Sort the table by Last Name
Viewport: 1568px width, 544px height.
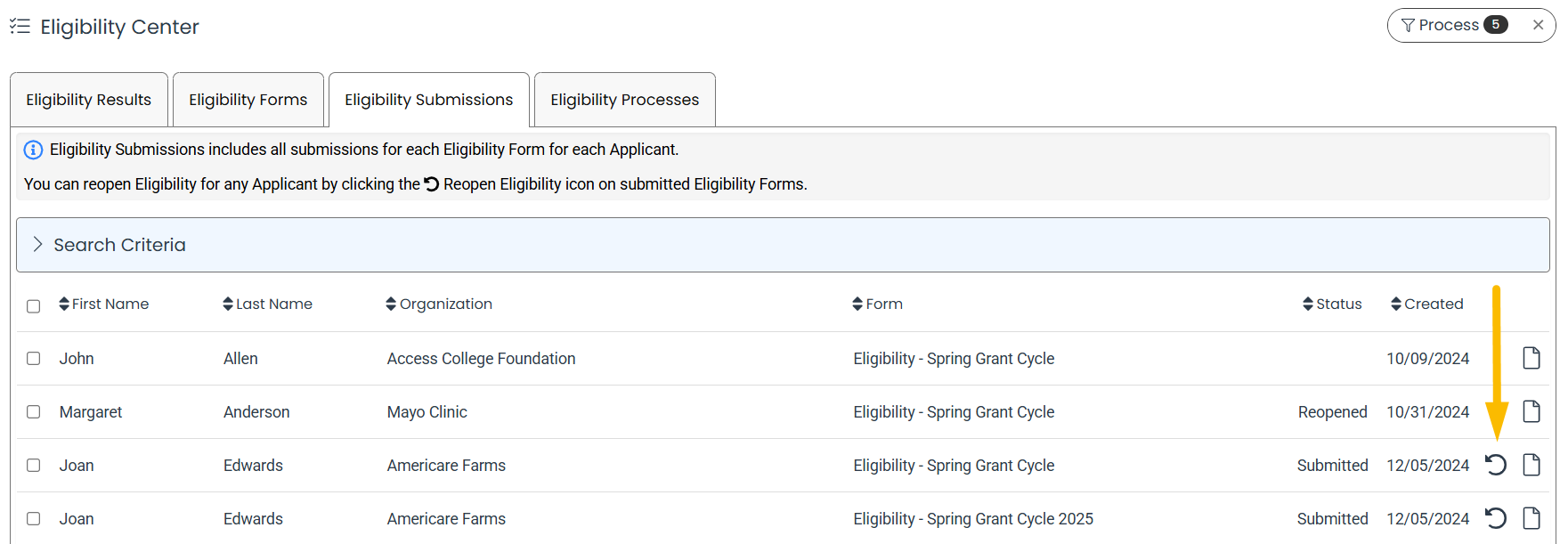(267, 304)
